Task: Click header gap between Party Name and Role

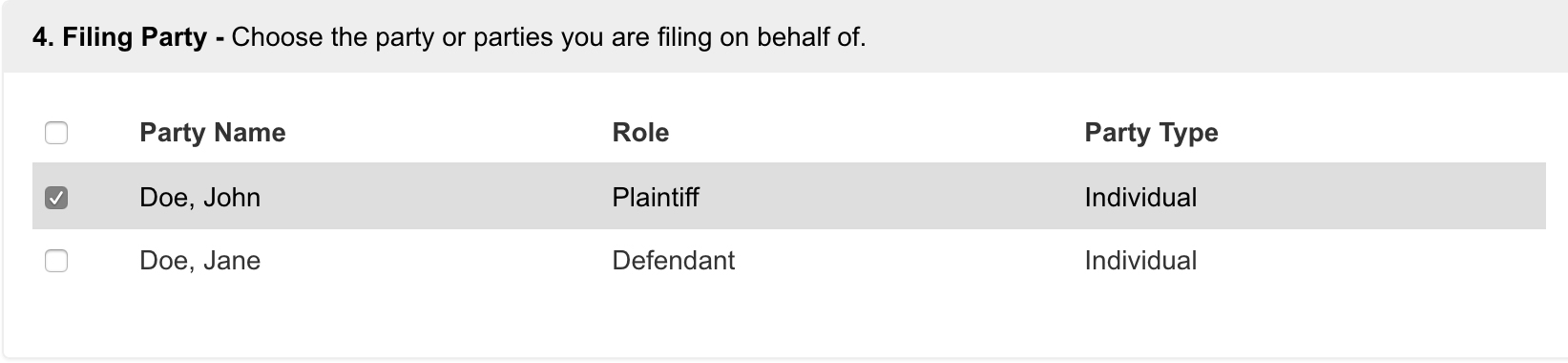Action: pyautogui.click(x=449, y=133)
